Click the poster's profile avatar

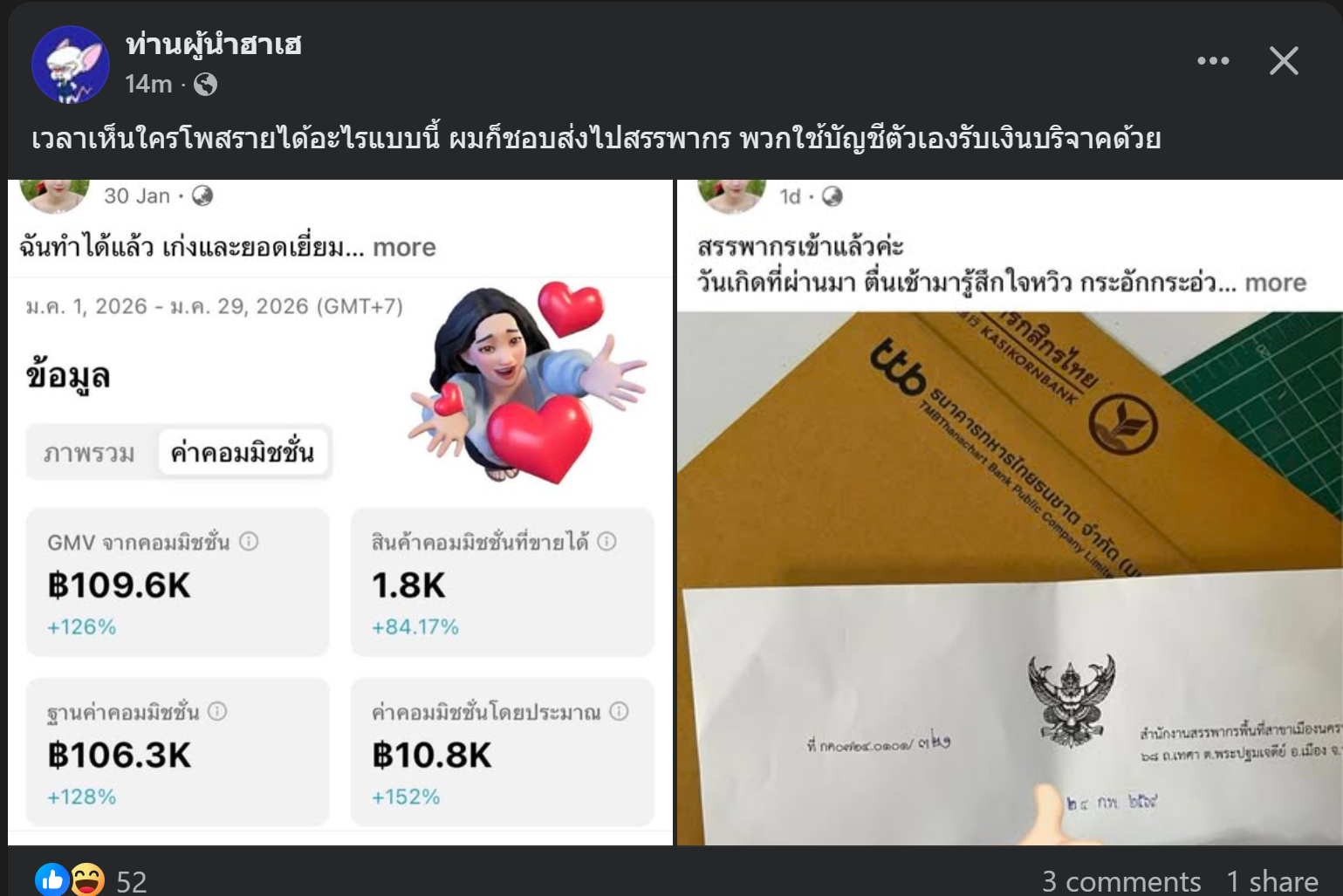coord(70,64)
